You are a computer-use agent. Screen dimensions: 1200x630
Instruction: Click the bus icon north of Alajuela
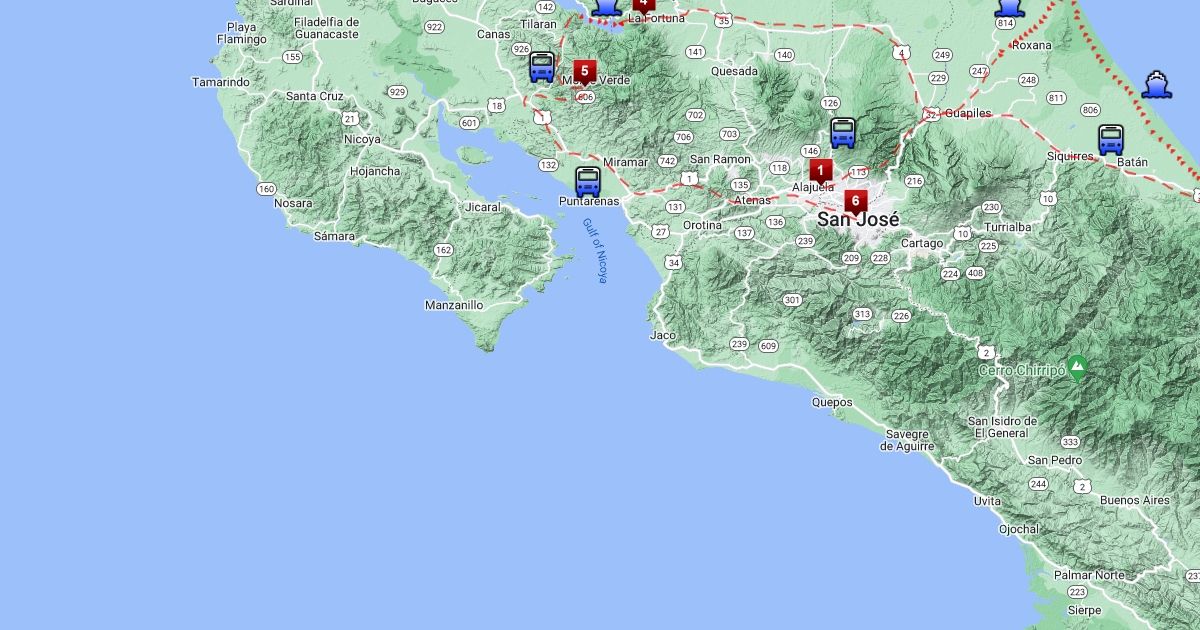(x=843, y=133)
